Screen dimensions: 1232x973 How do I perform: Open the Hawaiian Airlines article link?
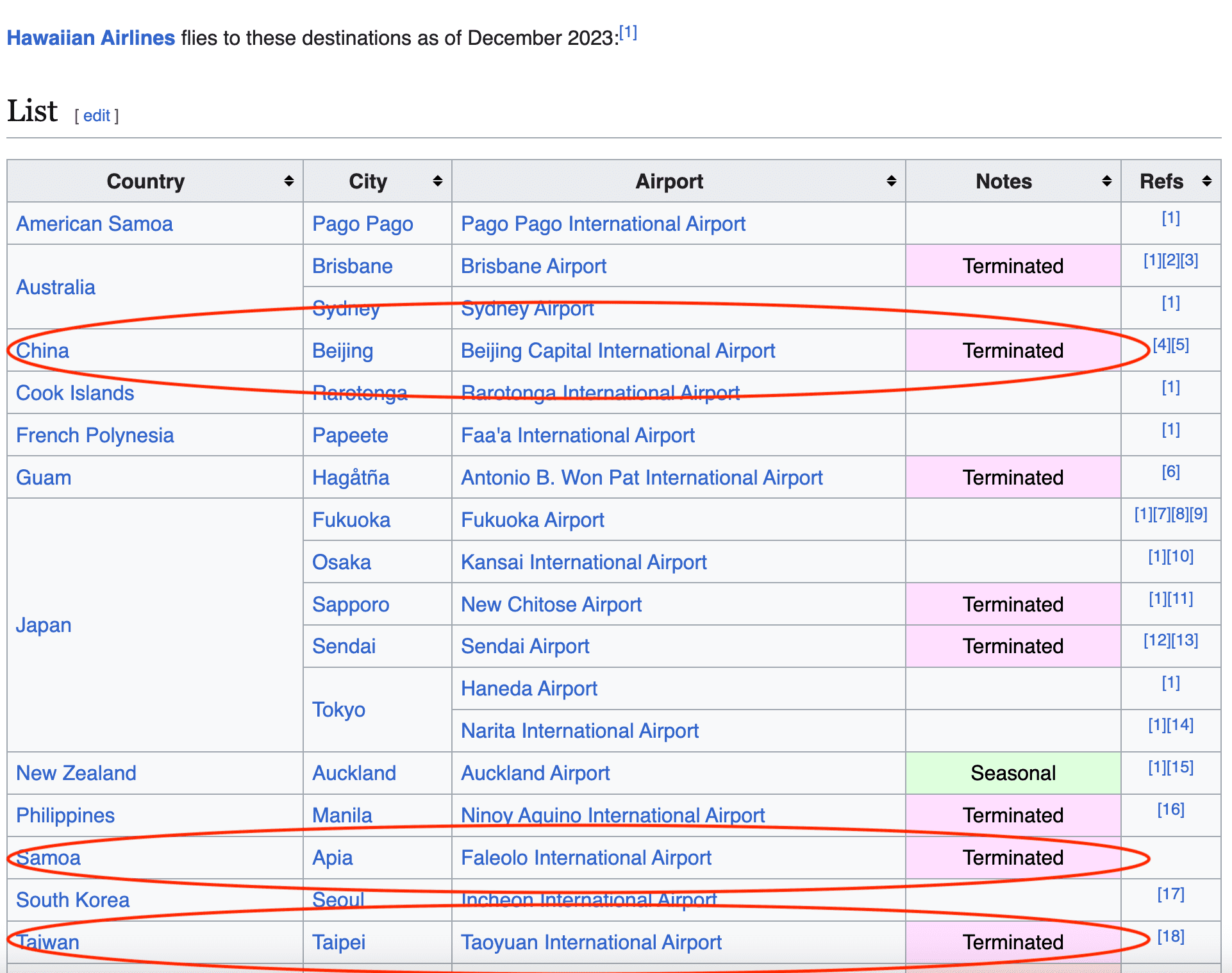[91, 38]
